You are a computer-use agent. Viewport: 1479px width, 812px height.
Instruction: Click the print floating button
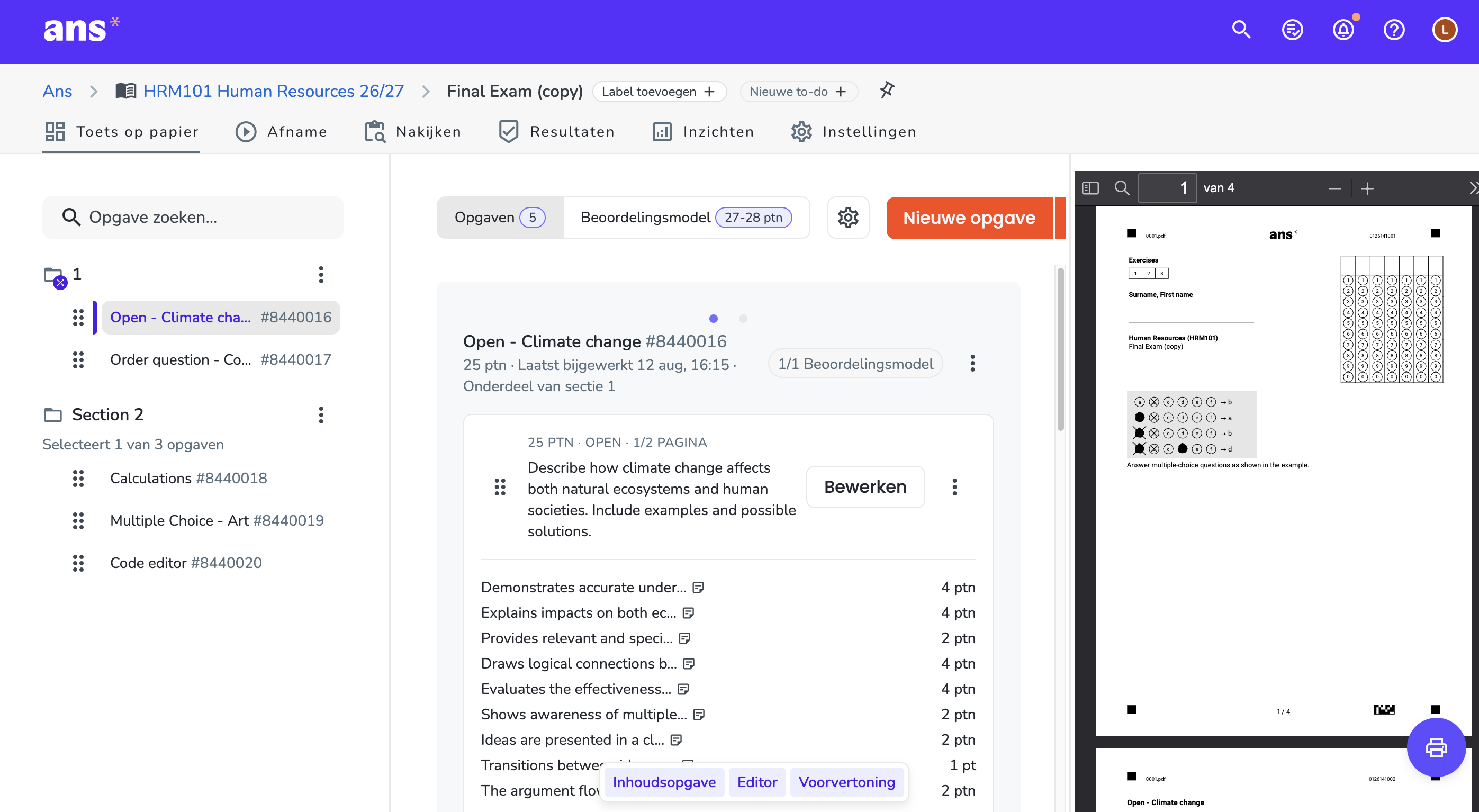click(x=1436, y=747)
